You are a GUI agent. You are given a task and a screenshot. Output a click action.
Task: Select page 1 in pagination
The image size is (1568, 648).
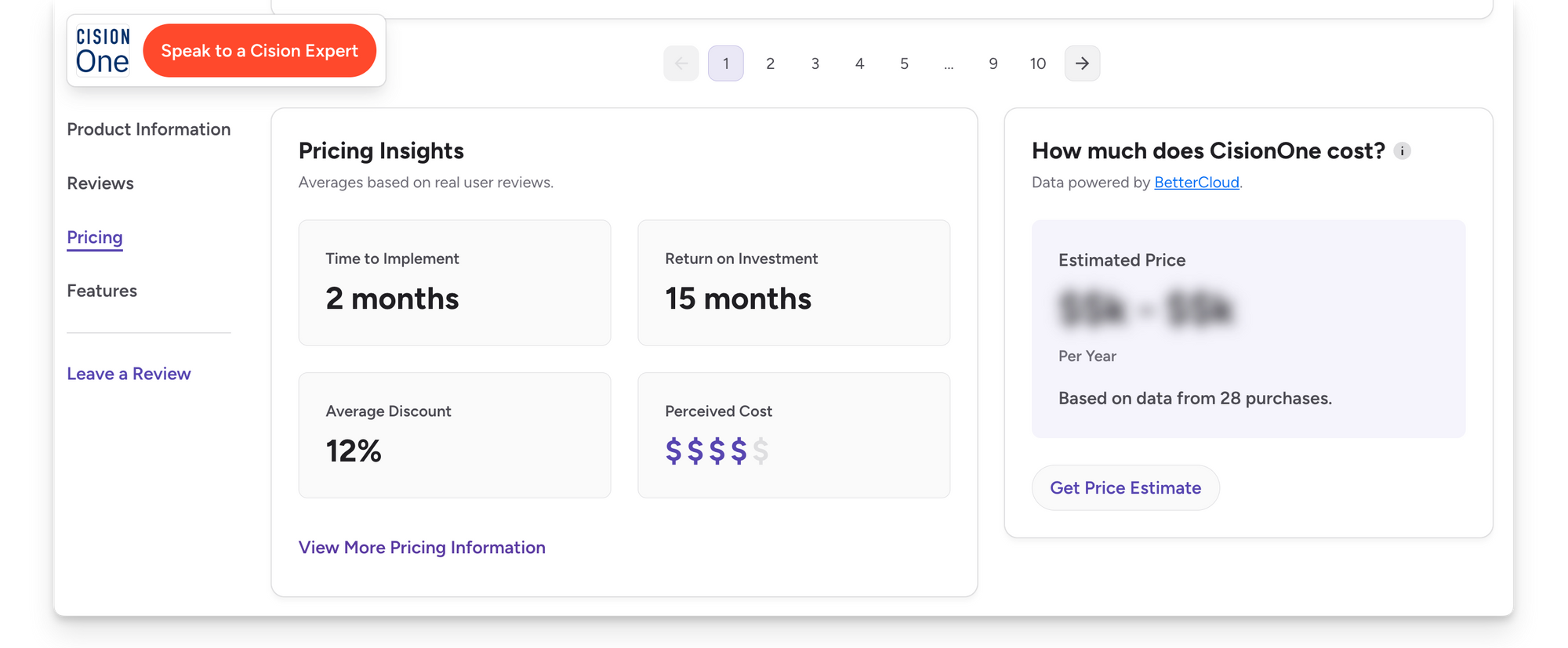tap(725, 63)
